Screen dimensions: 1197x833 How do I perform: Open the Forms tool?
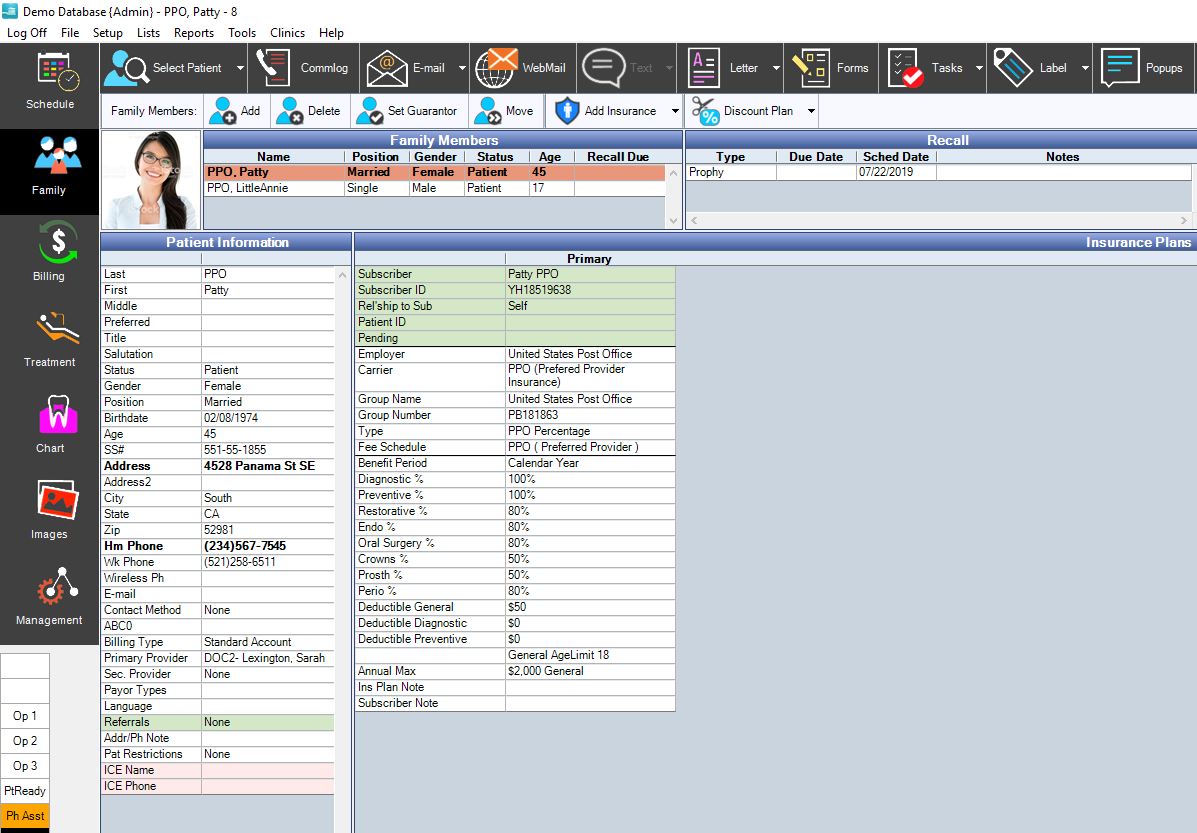(x=840, y=68)
